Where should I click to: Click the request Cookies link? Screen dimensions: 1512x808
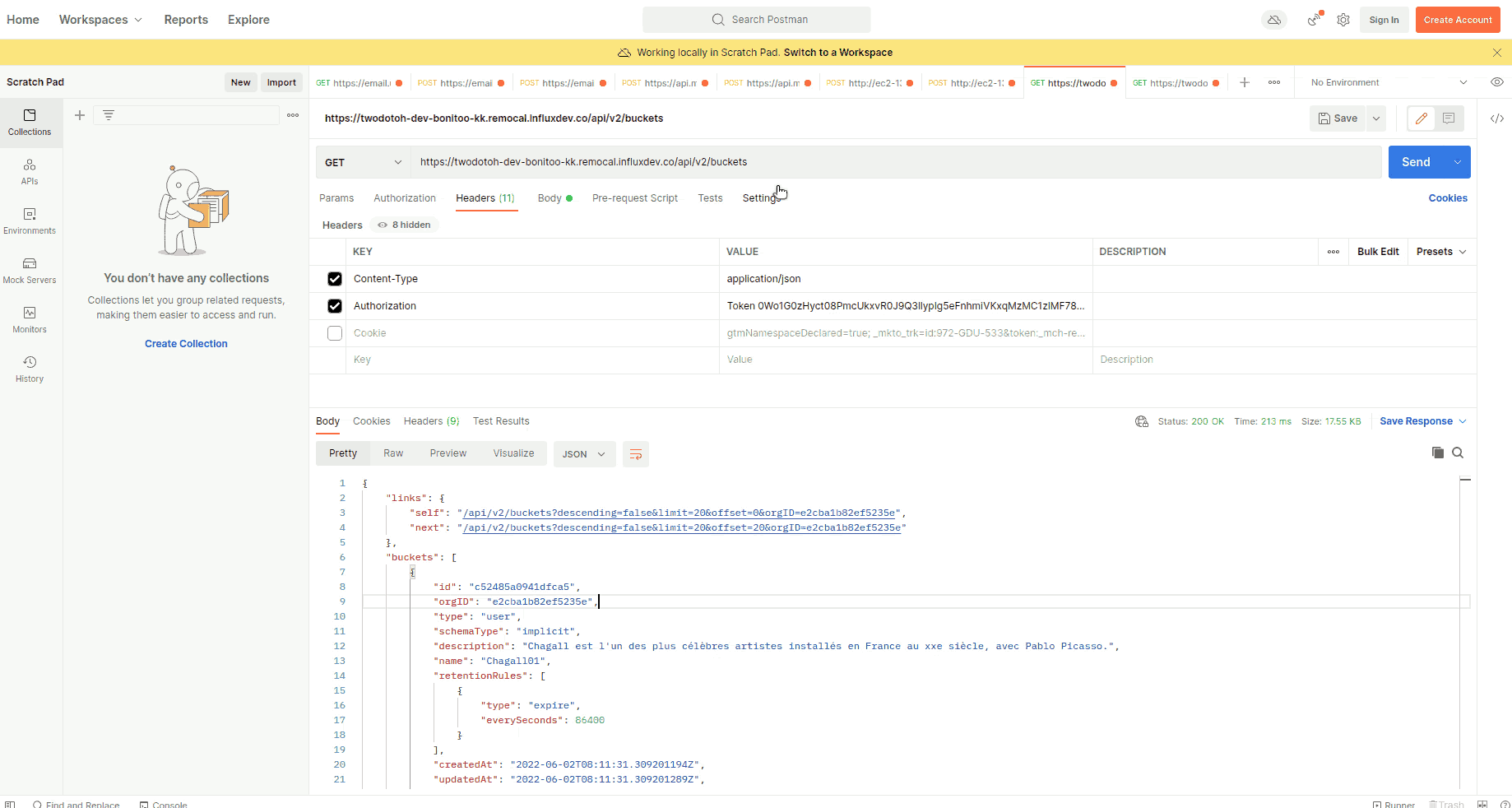pyautogui.click(x=1448, y=198)
